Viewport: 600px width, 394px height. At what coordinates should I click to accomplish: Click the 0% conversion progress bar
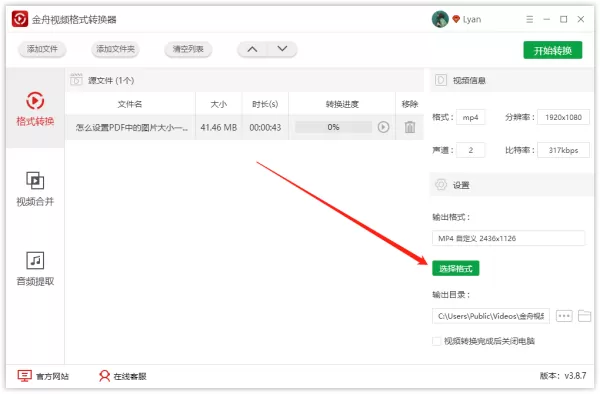click(x=333, y=127)
